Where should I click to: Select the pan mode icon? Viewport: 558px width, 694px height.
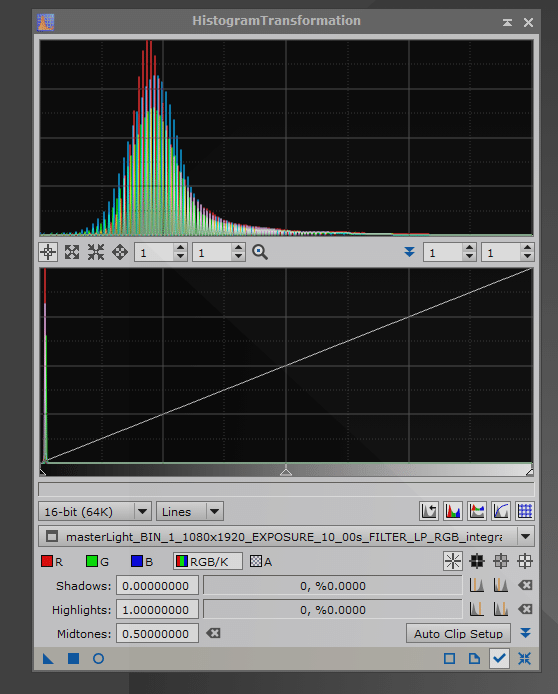pyautogui.click(x=119, y=253)
